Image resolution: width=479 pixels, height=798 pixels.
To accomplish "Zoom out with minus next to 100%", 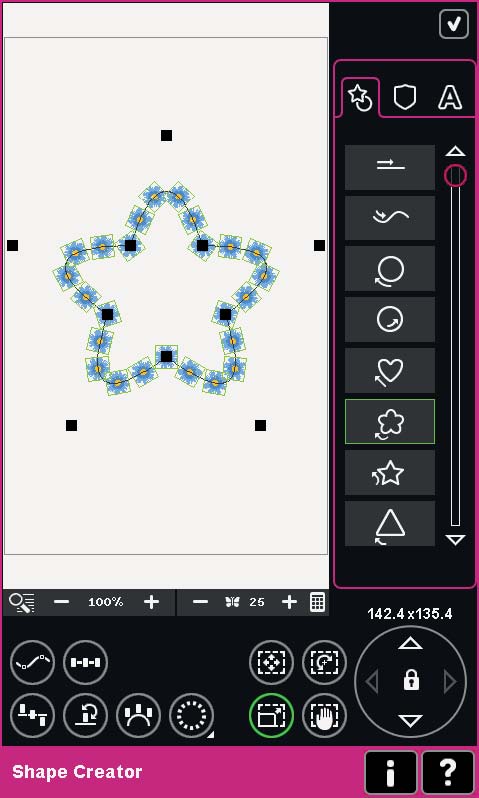I will [x=61, y=602].
